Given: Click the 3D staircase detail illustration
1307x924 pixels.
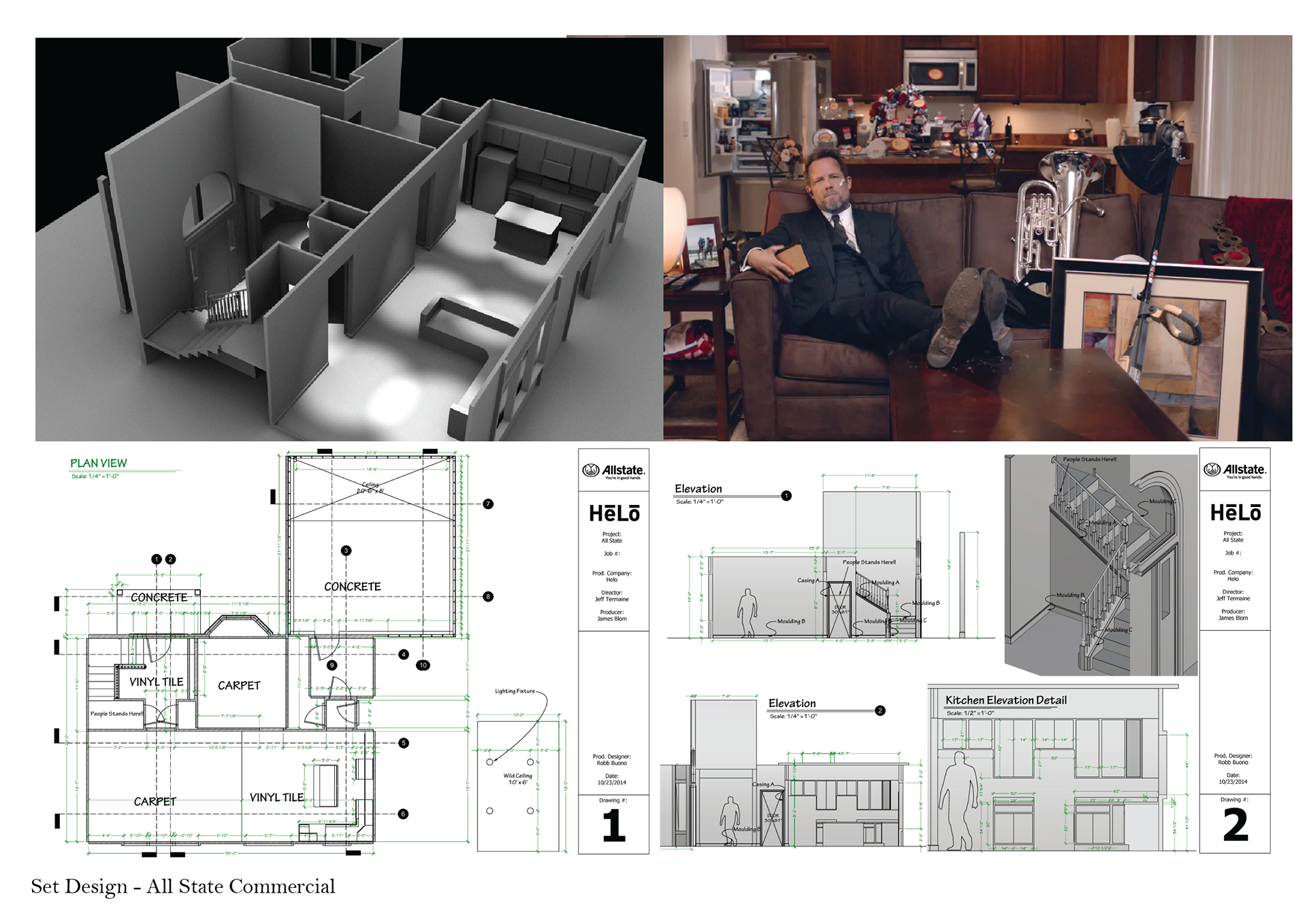Looking at the screenshot, I should coord(1101,565).
